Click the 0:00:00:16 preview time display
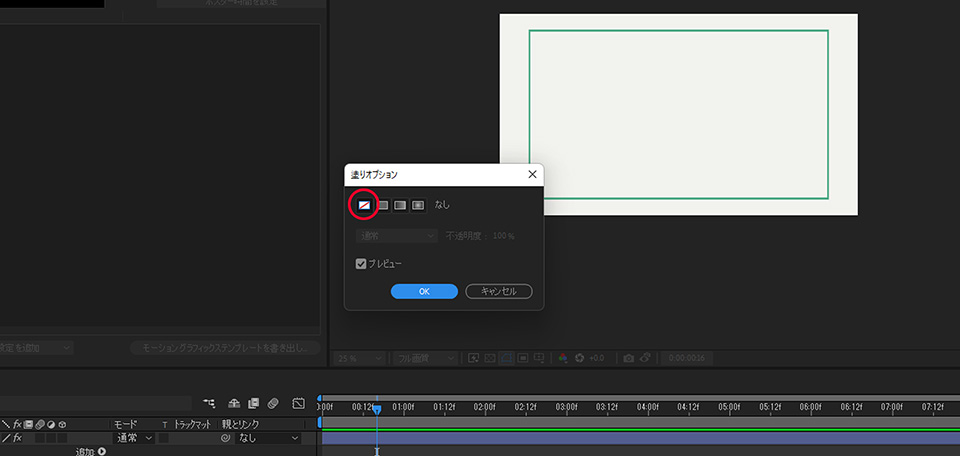This screenshot has height=456, width=960. [687, 358]
